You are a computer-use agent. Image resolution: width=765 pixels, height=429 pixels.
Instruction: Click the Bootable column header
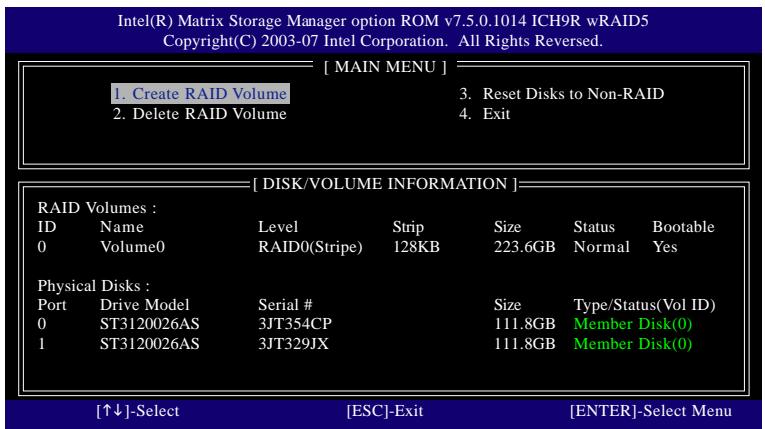coord(683,226)
